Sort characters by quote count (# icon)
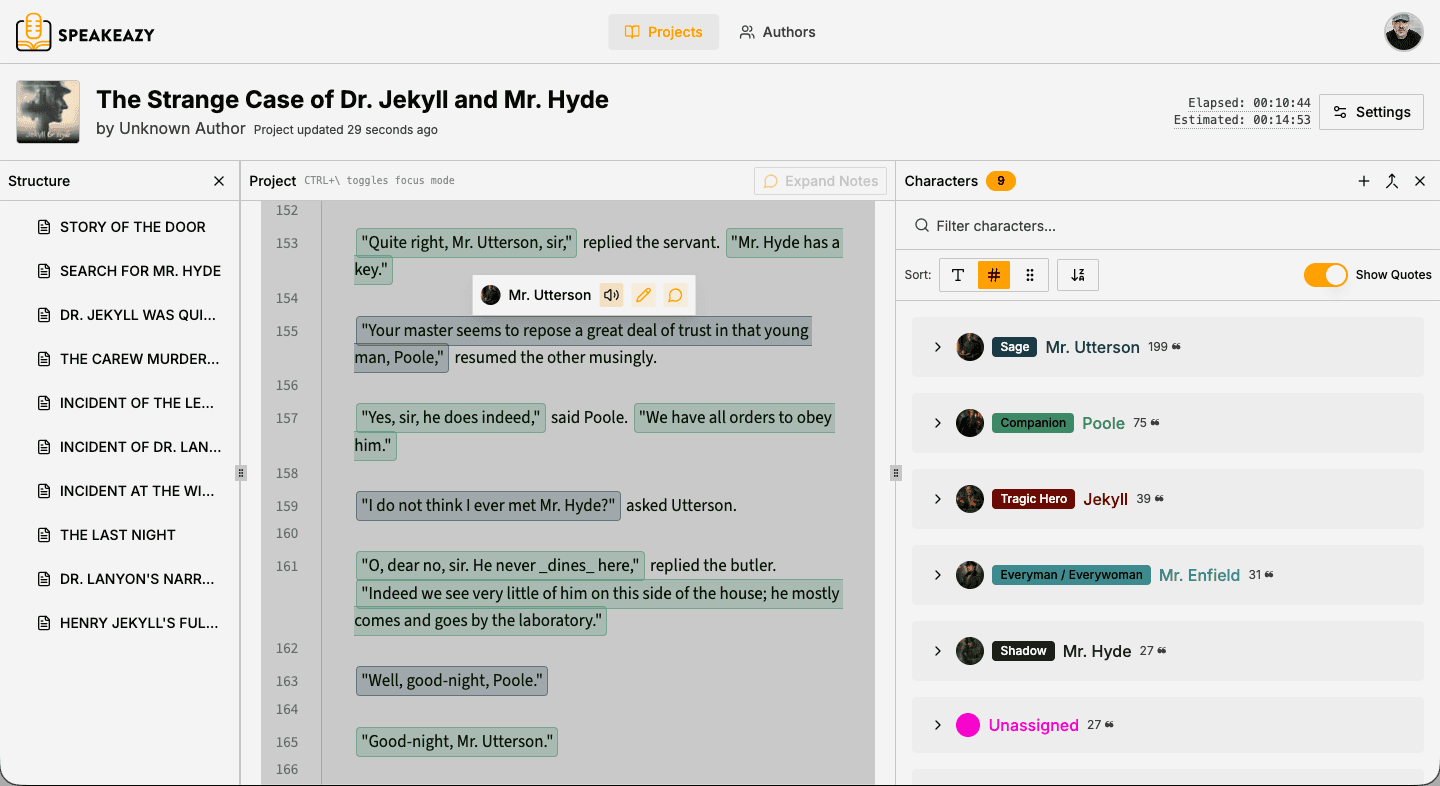This screenshot has height=786, width=1440. tap(993, 275)
